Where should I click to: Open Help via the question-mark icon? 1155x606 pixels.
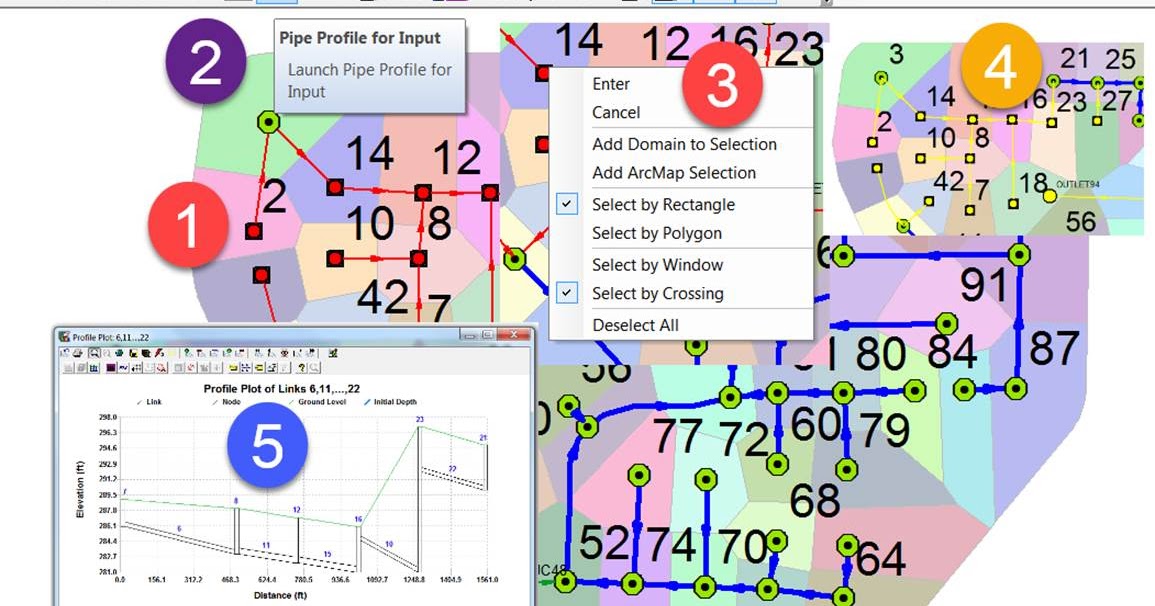[301, 368]
